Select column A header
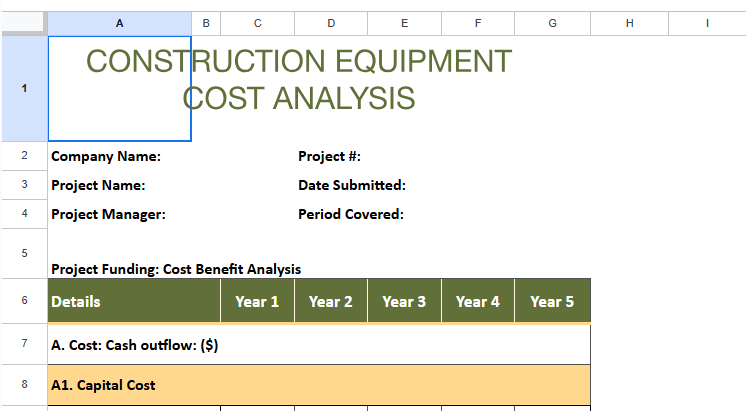 point(119,23)
